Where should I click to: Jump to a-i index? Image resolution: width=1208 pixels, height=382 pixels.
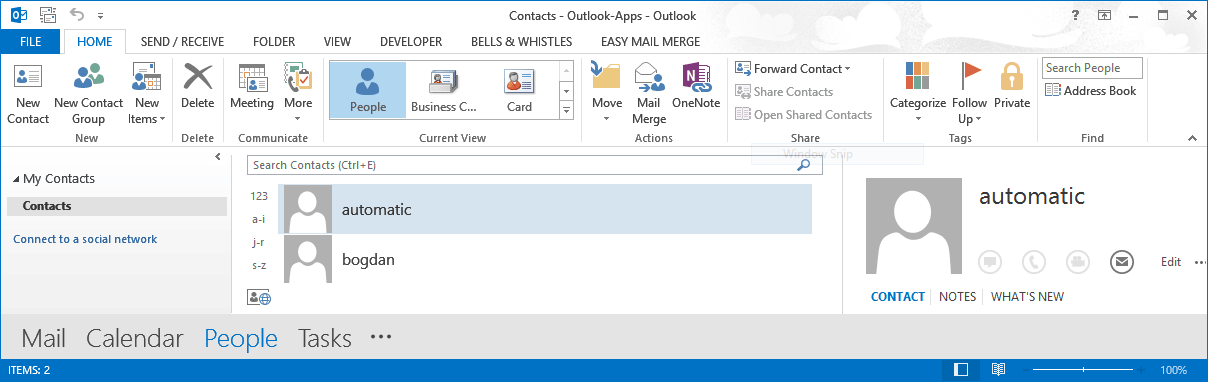click(258, 219)
